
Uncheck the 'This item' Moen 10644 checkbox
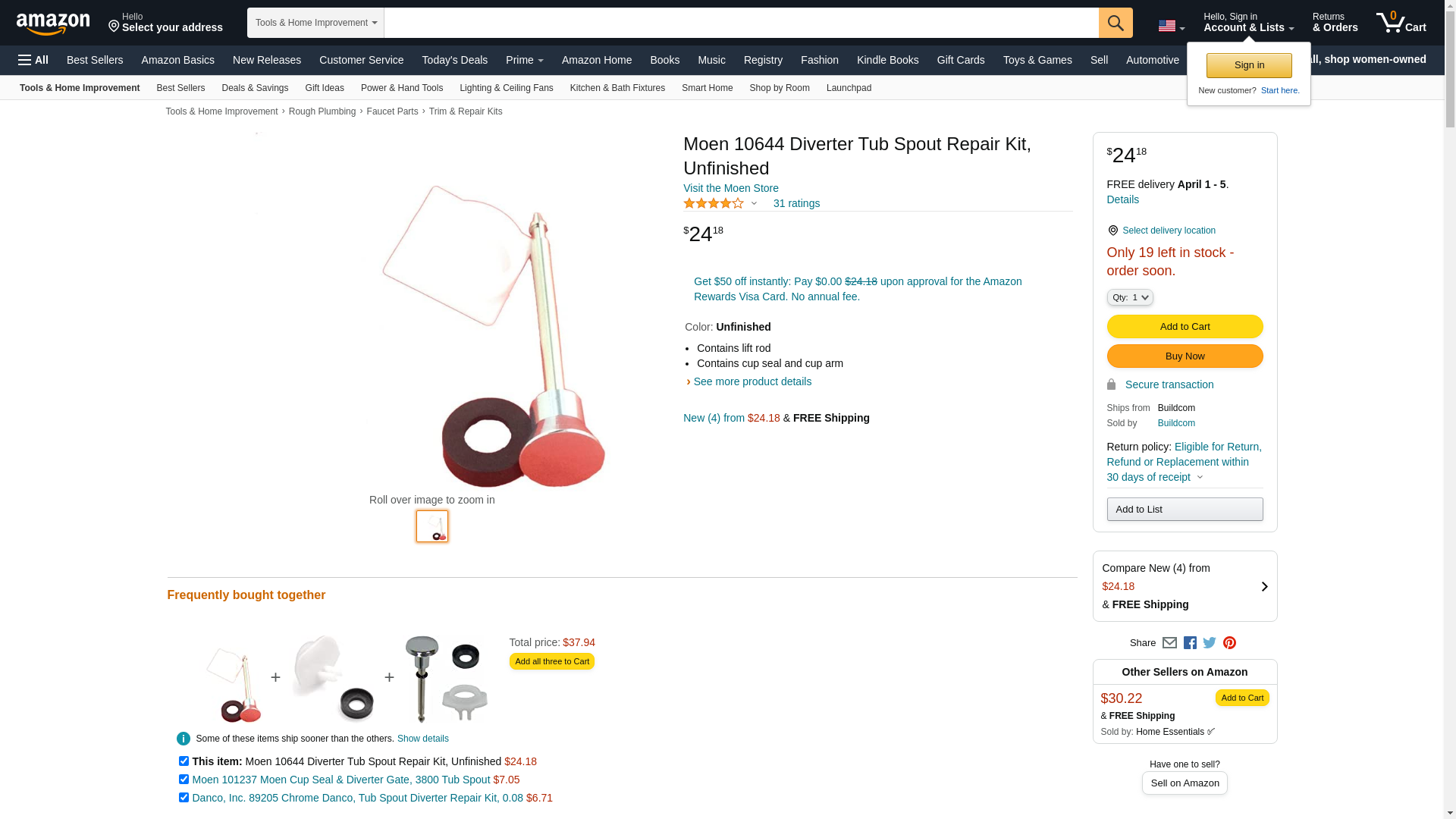[x=184, y=761]
